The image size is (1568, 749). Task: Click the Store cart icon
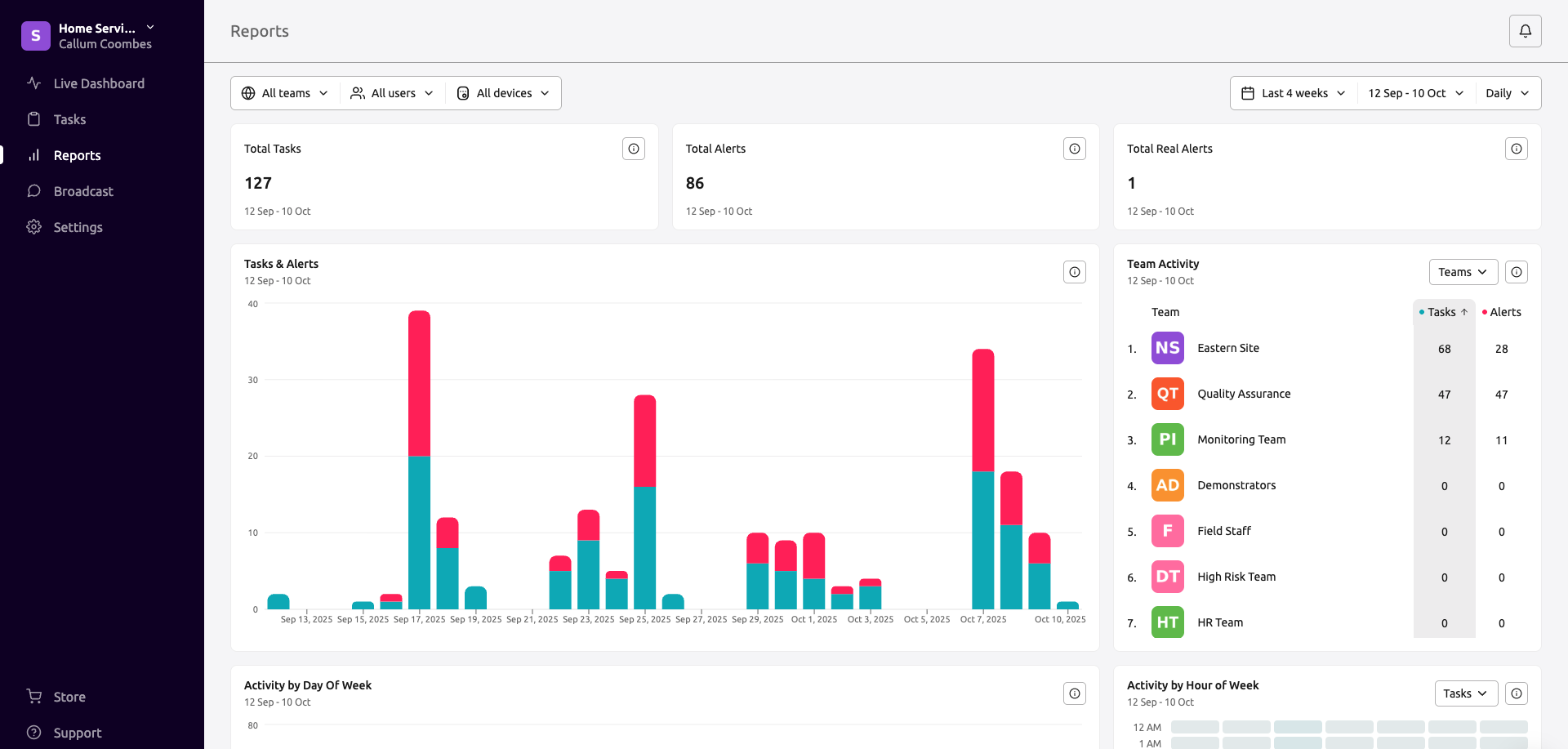click(33, 697)
